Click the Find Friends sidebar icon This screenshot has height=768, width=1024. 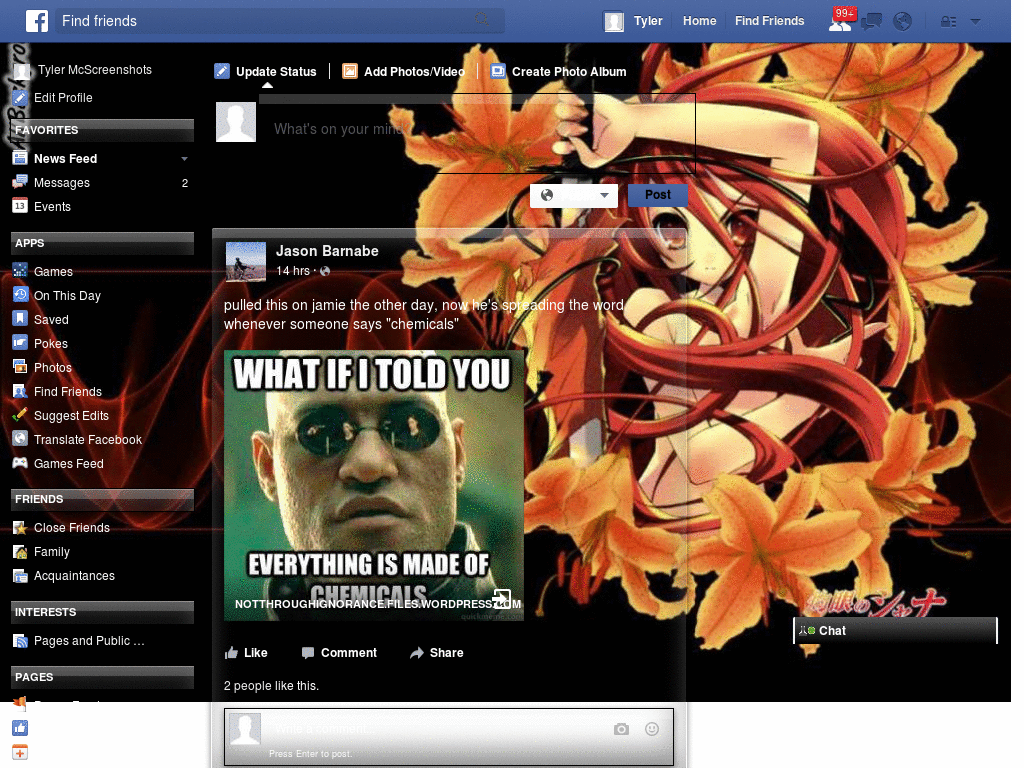coord(20,391)
